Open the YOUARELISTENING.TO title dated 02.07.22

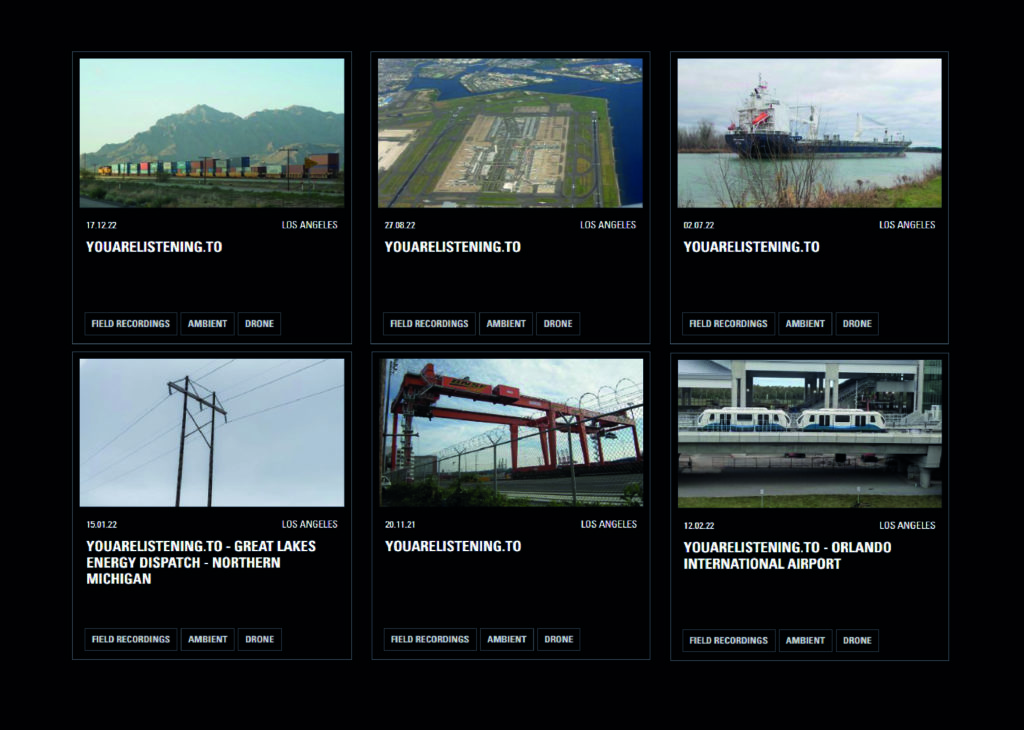(x=751, y=247)
